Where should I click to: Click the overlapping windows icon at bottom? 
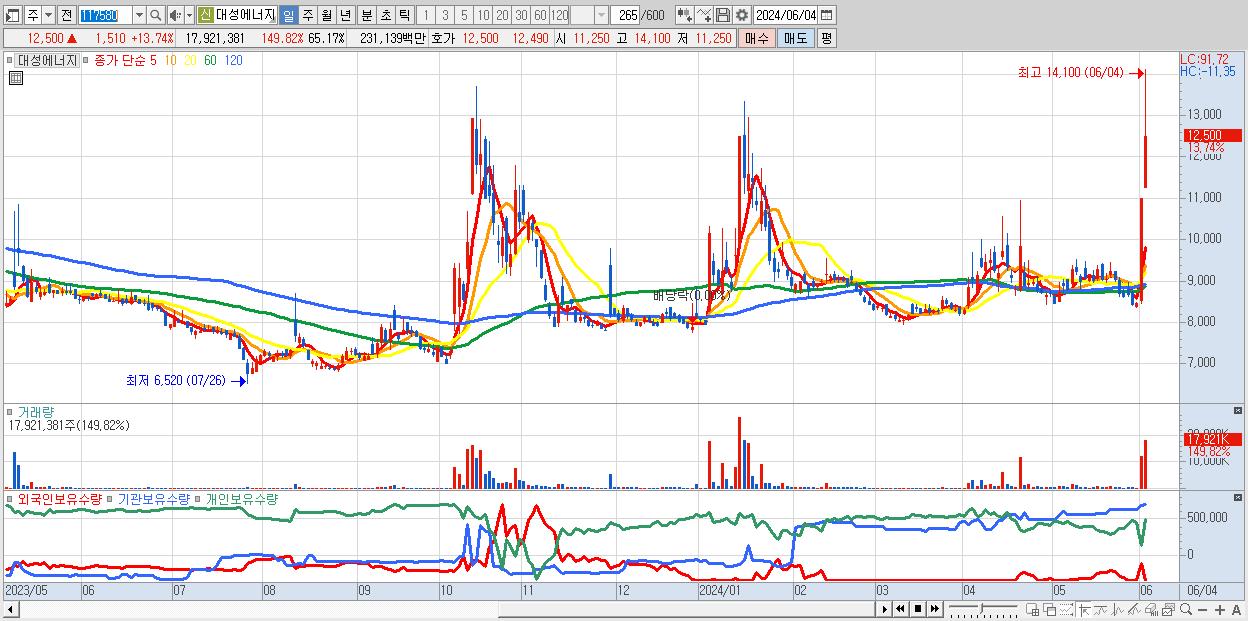pyautogui.click(x=1050, y=610)
